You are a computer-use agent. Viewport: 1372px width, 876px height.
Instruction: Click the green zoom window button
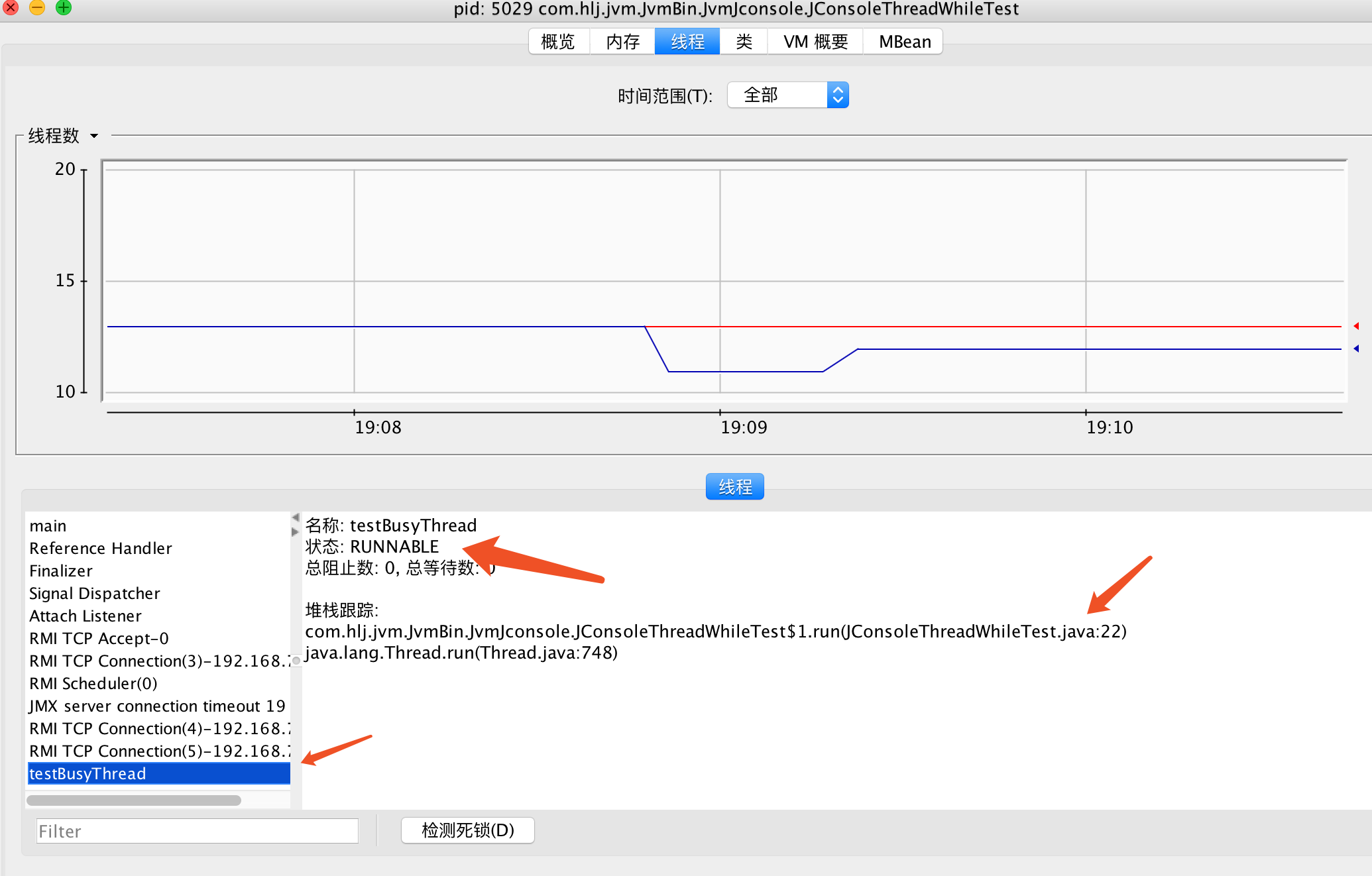64,7
